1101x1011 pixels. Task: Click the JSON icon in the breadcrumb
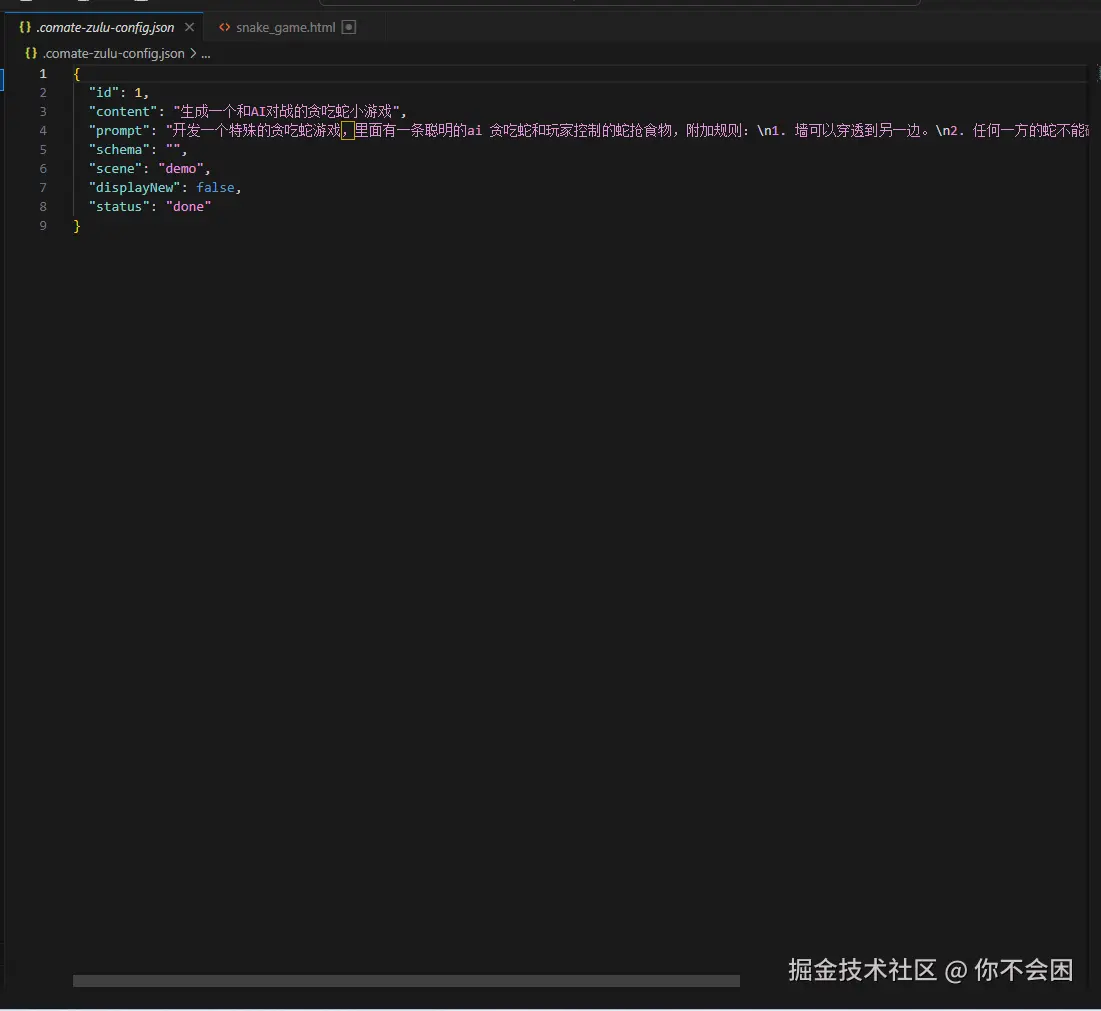coord(31,53)
